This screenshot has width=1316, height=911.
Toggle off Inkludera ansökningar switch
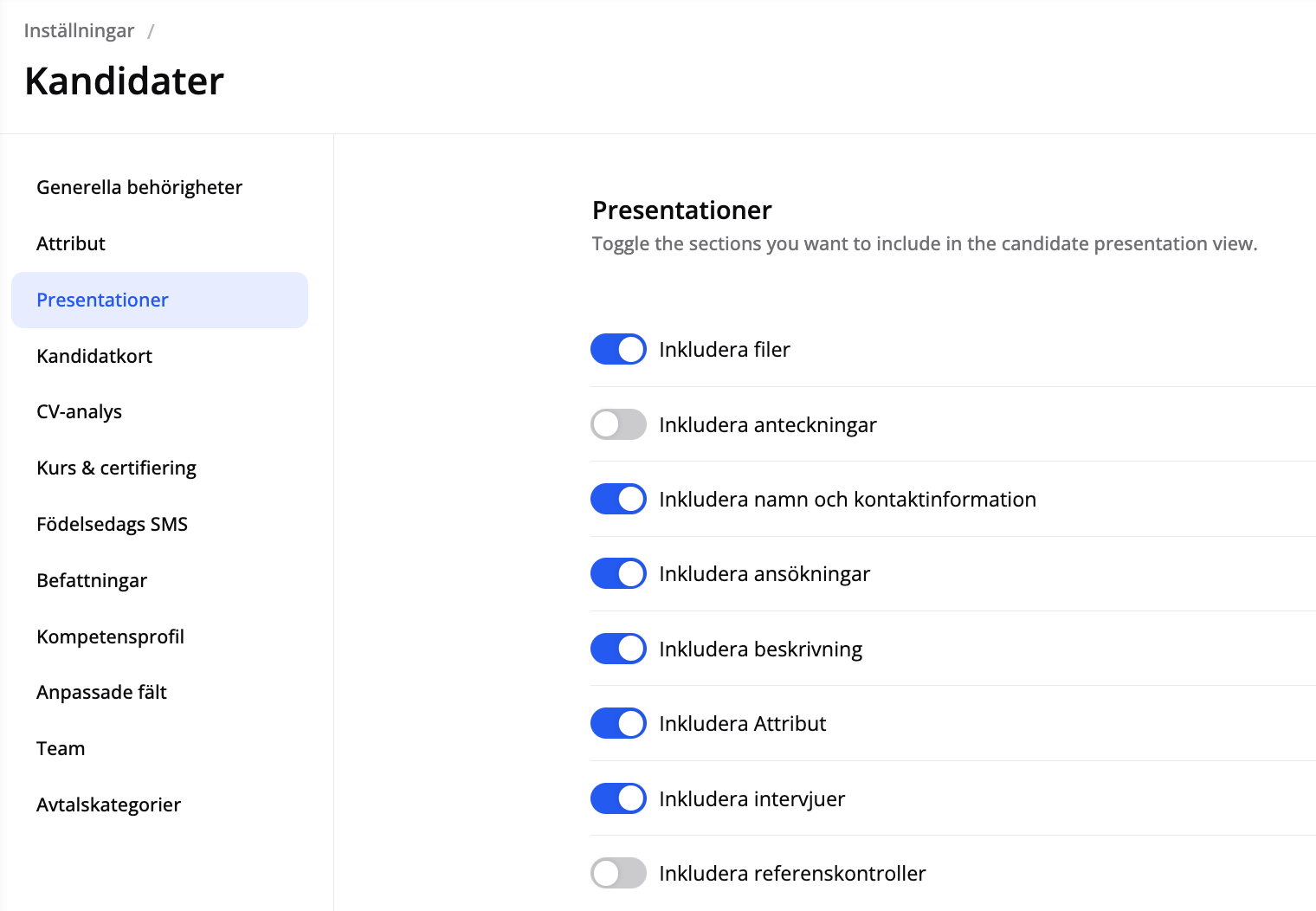[x=618, y=573]
